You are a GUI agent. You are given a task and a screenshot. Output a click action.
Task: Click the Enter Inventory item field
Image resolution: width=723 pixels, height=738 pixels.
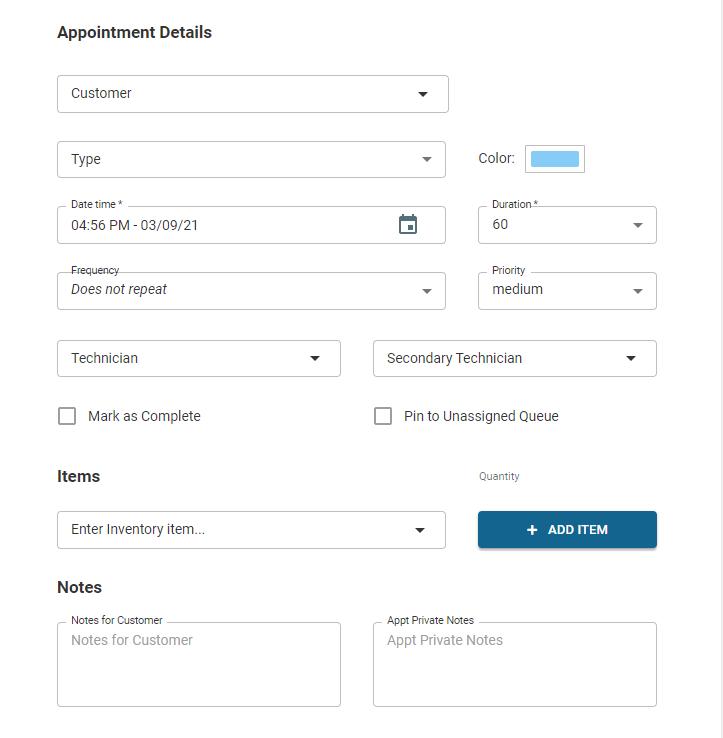coord(251,530)
